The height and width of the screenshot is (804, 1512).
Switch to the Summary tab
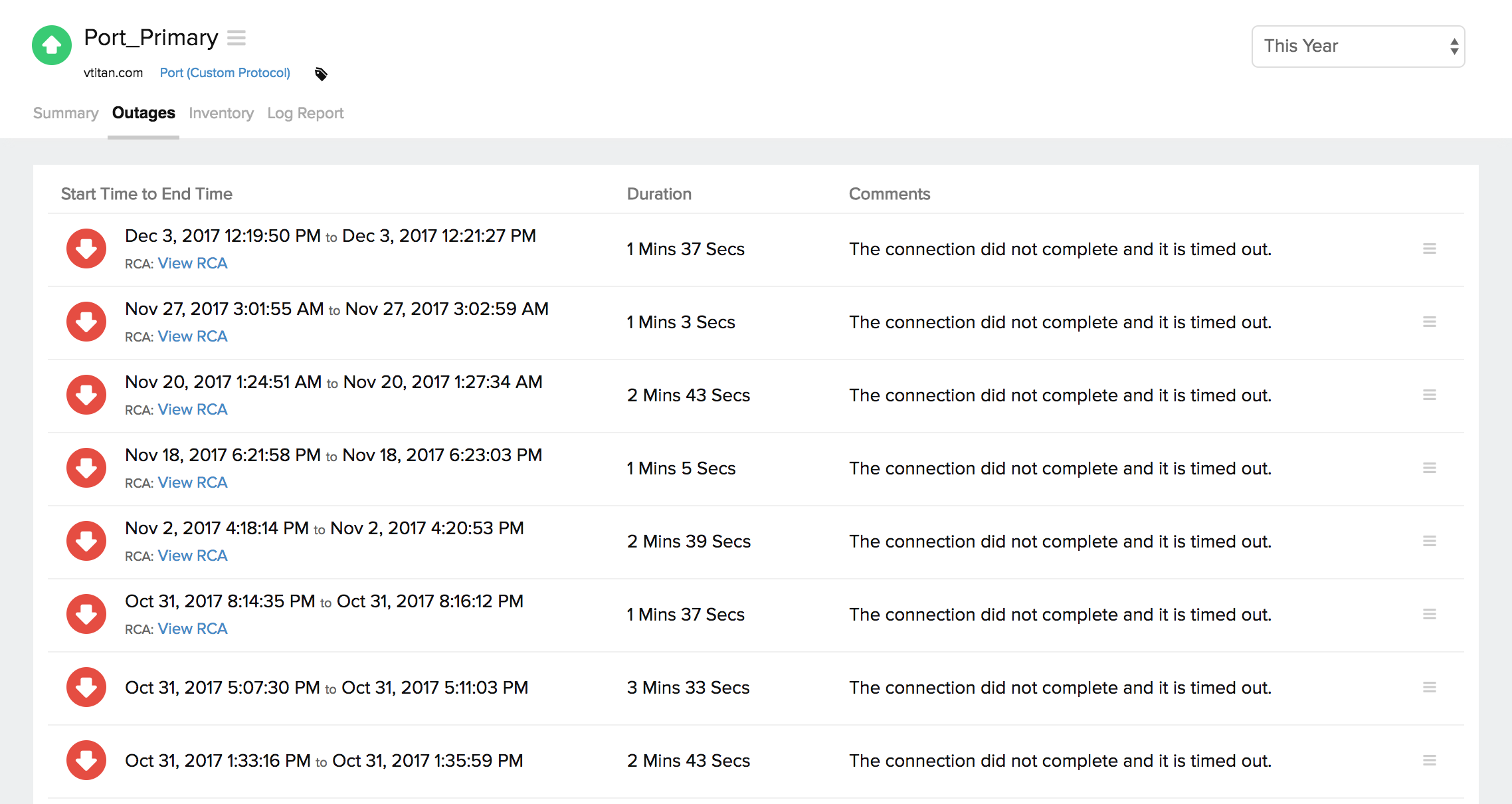click(x=65, y=113)
